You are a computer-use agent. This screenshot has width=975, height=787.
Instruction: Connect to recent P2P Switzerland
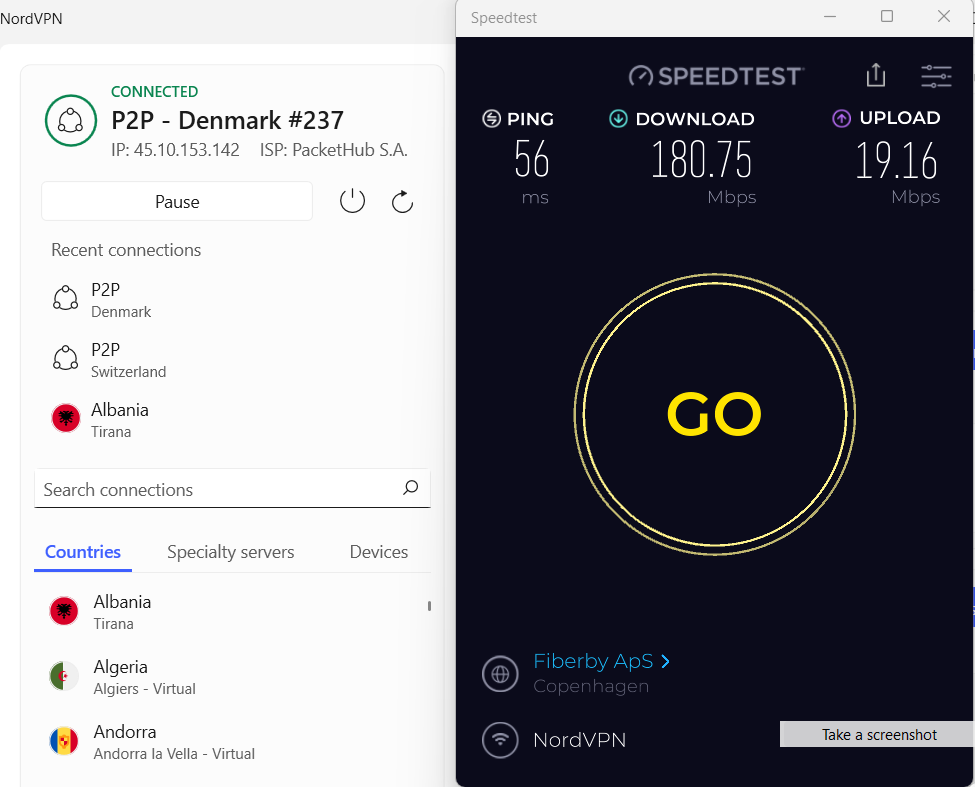click(128, 360)
